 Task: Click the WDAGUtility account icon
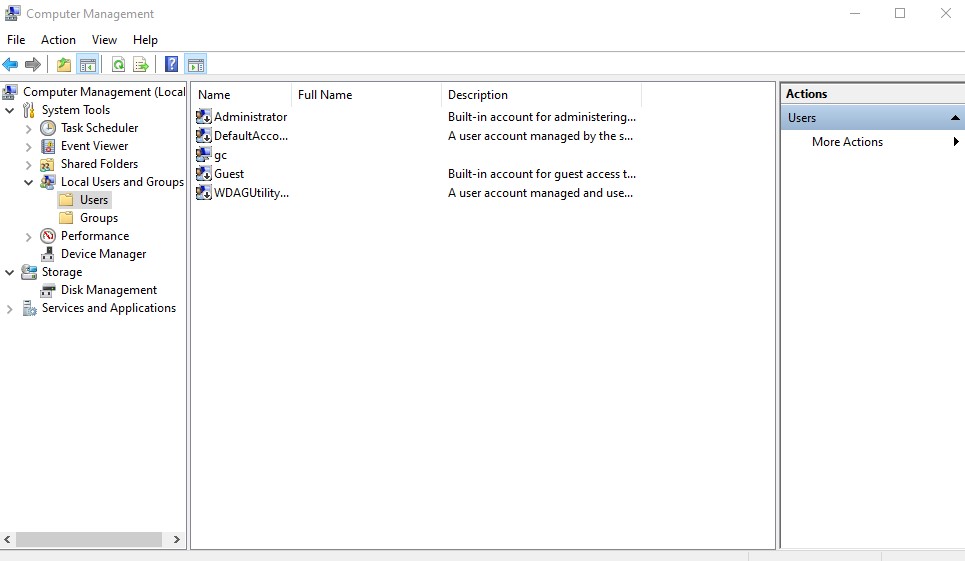point(203,193)
